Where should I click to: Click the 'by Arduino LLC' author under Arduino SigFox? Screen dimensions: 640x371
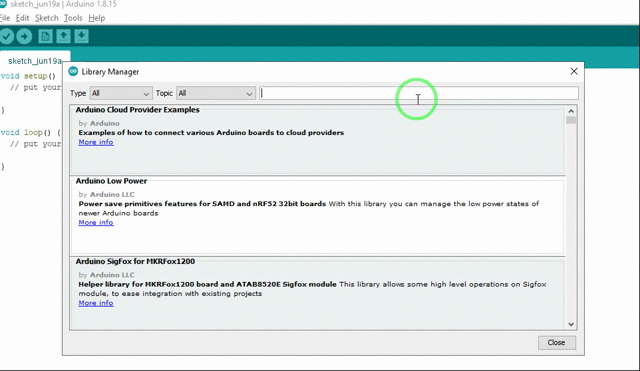click(107, 275)
